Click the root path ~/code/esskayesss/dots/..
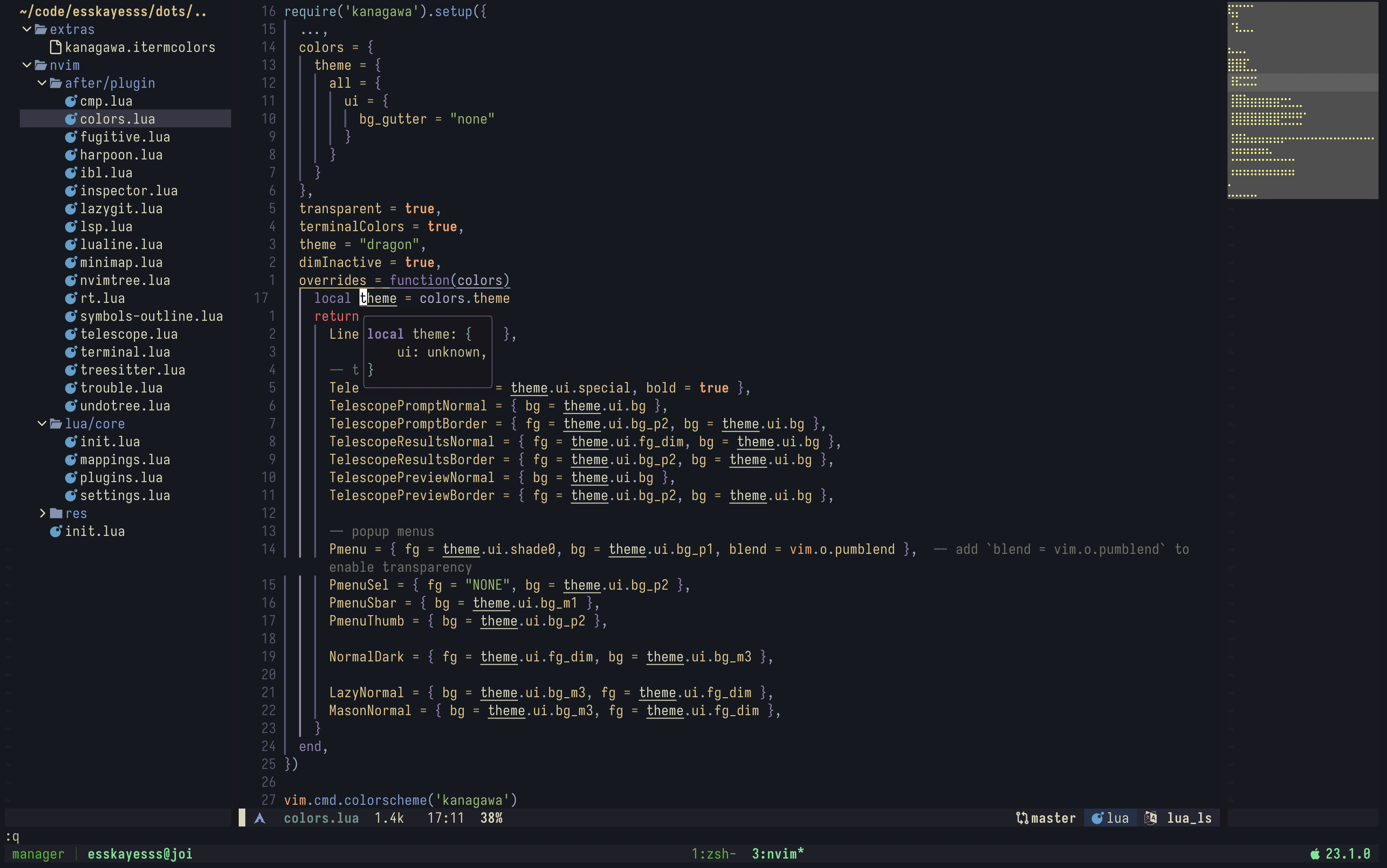The image size is (1387, 868). click(x=113, y=11)
